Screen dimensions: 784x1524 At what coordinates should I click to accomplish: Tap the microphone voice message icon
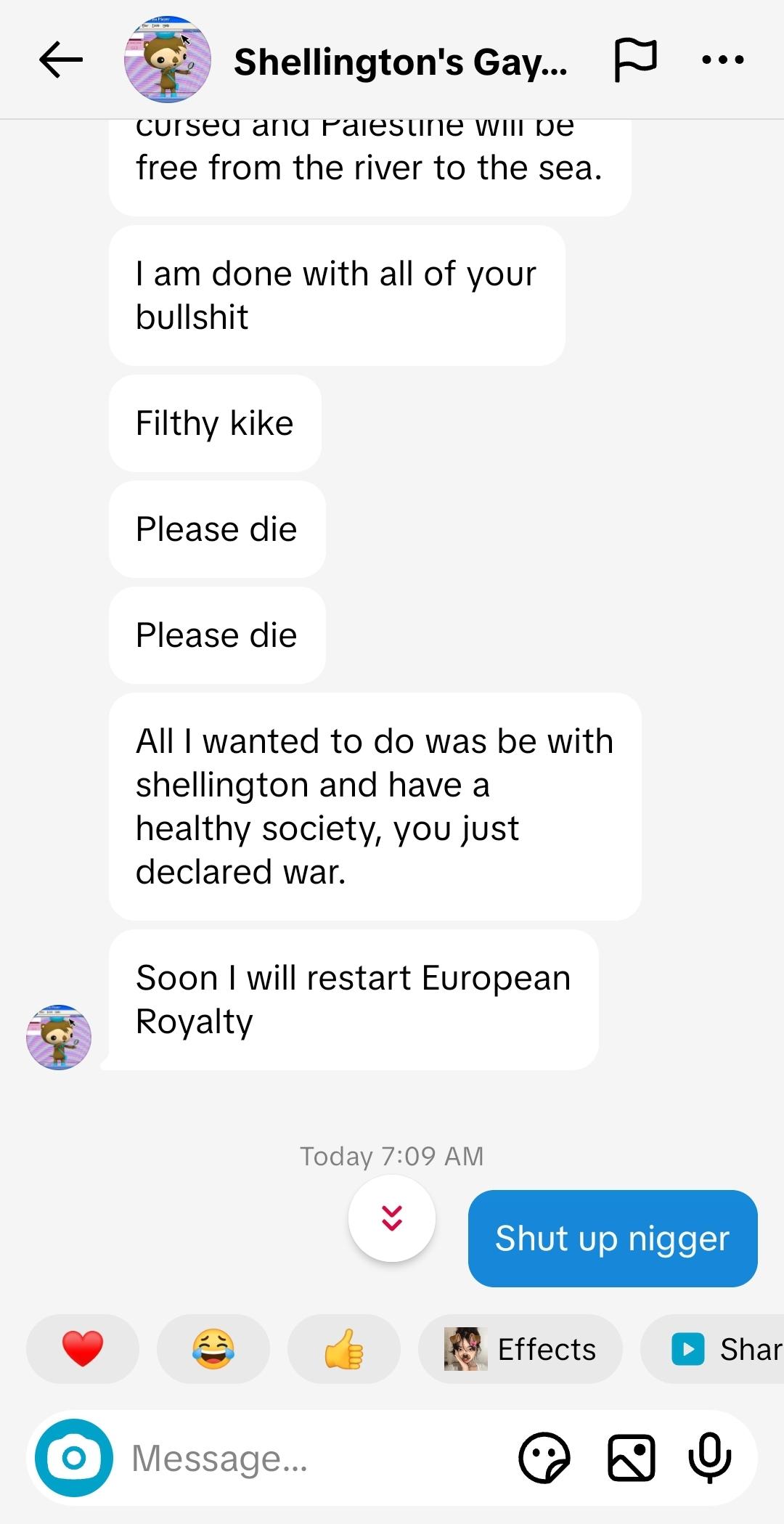tap(710, 1457)
